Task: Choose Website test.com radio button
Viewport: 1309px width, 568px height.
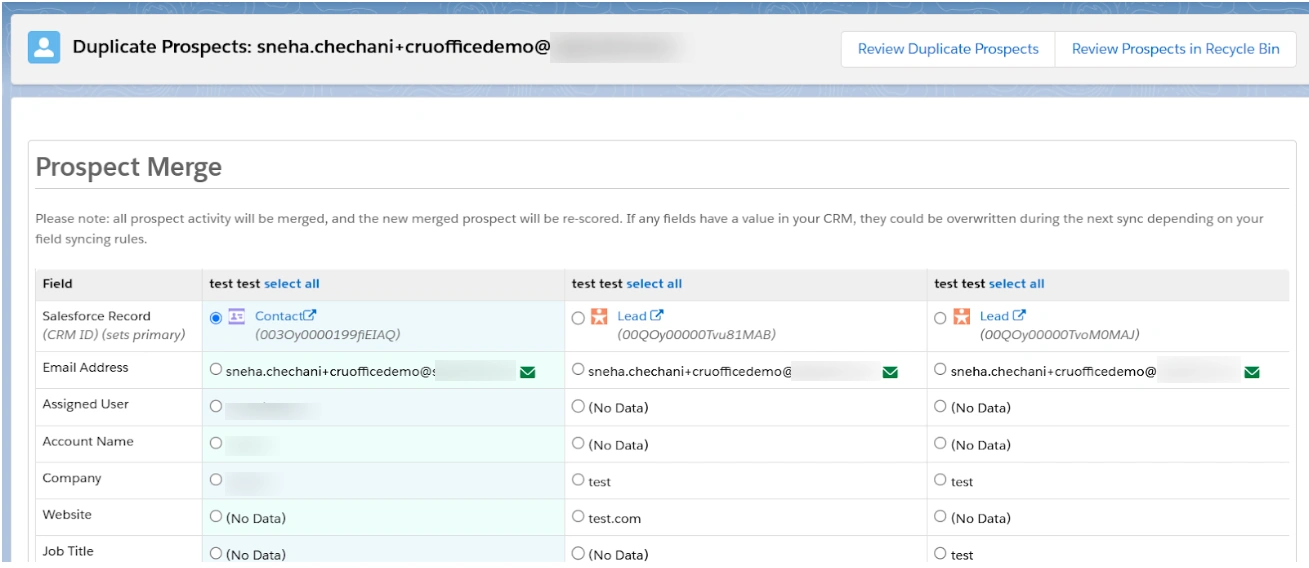Action: [578, 517]
